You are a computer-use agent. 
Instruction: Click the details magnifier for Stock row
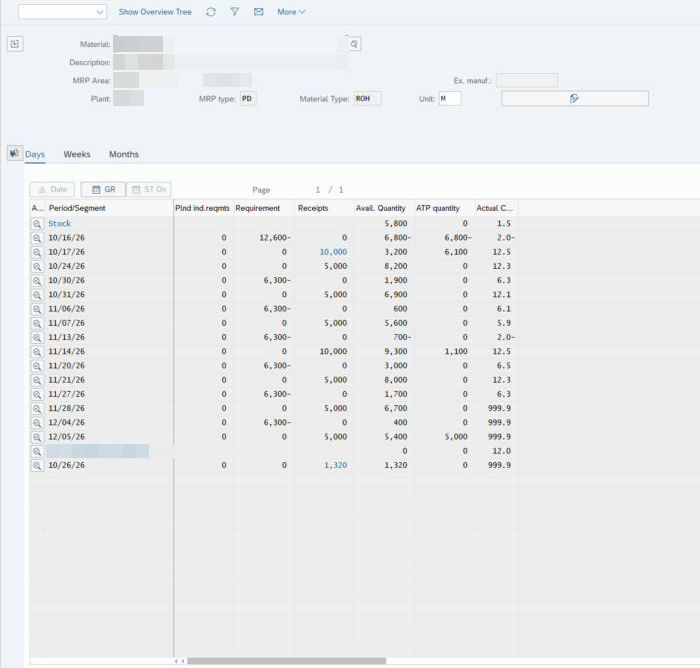(37, 224)
